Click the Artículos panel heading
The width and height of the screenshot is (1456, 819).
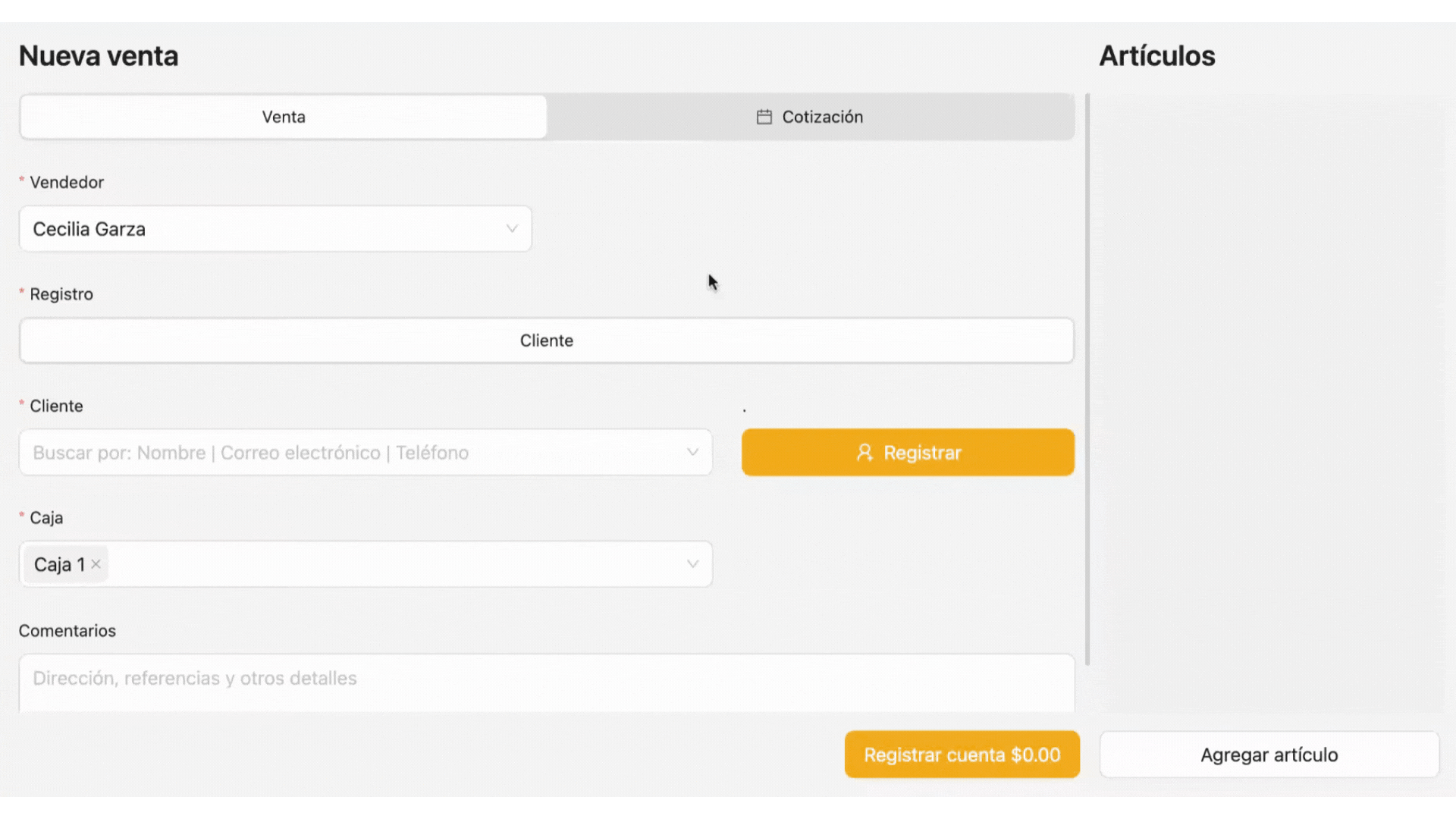pos(1156,56)
